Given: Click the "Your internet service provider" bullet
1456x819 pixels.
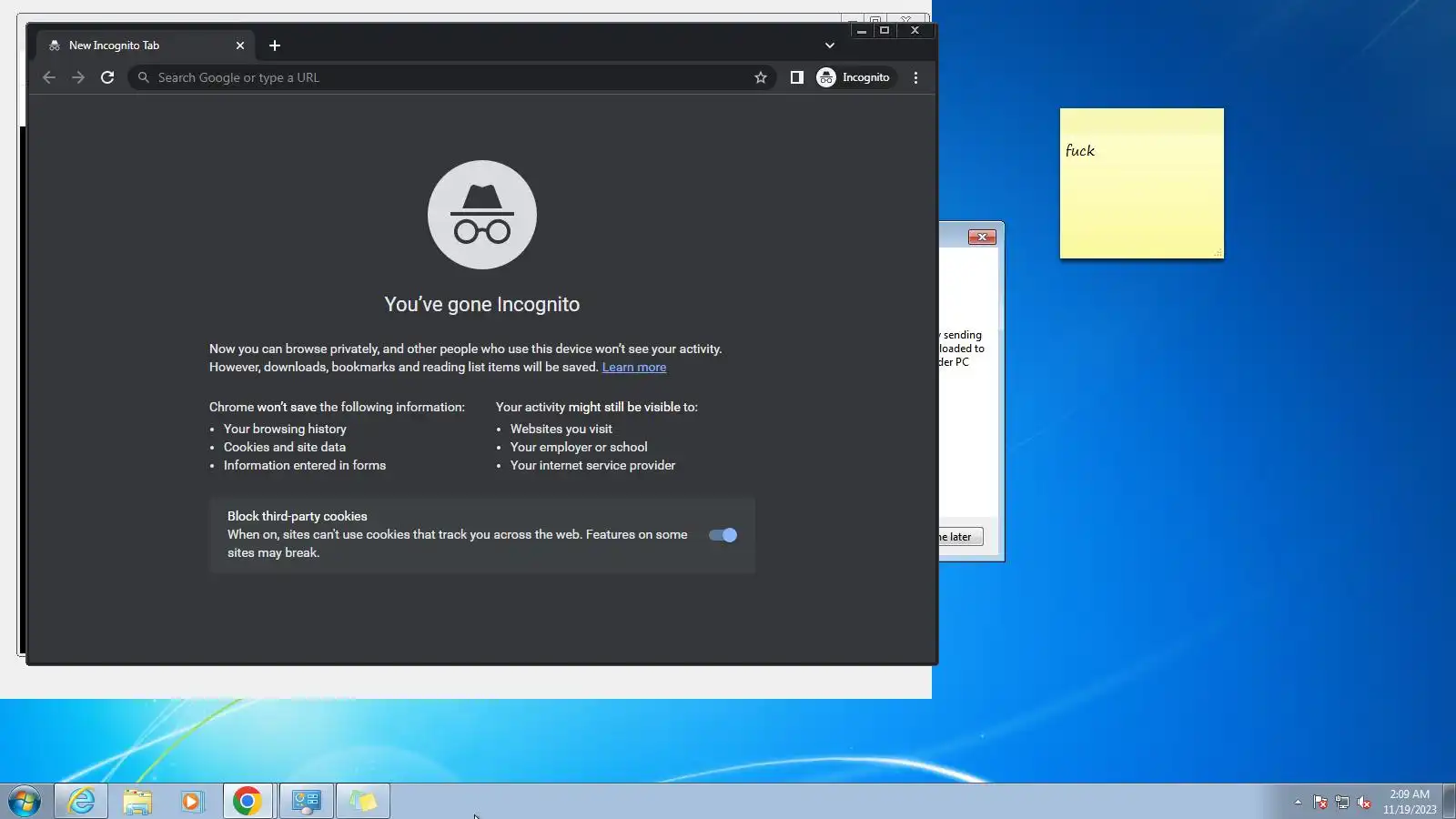Looking at the screenshot, I should (593, 465).
